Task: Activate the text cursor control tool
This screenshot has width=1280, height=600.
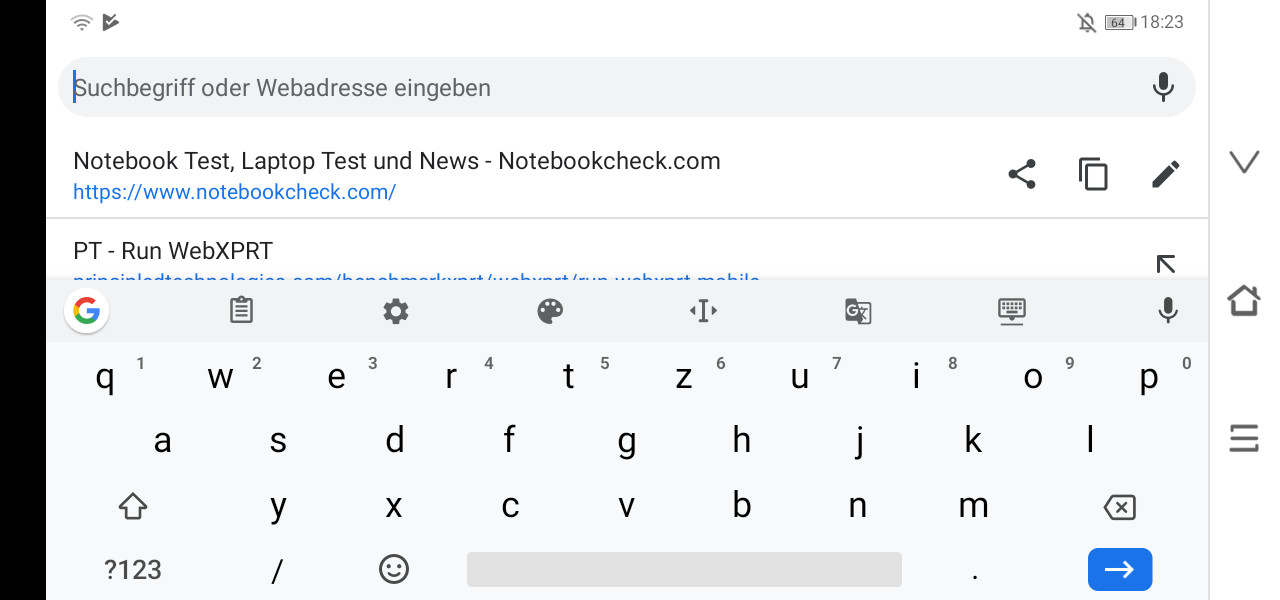Action: tap(704, 311)
